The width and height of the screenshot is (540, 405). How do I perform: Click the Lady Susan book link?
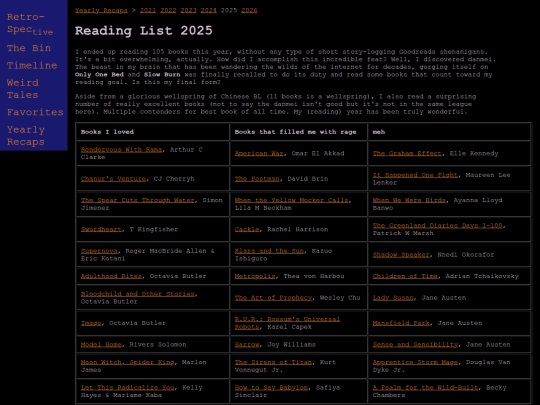[x=393, y=298]
